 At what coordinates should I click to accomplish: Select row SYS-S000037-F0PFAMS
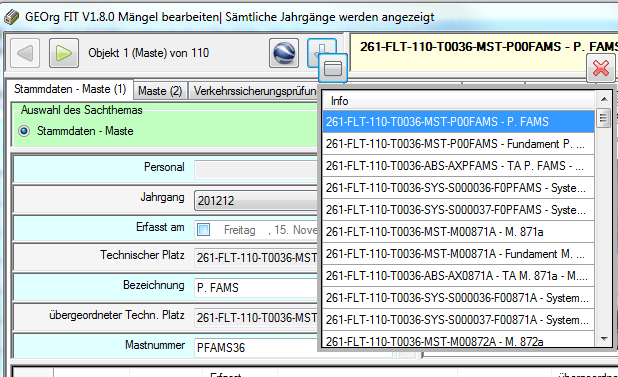(458, 210)
